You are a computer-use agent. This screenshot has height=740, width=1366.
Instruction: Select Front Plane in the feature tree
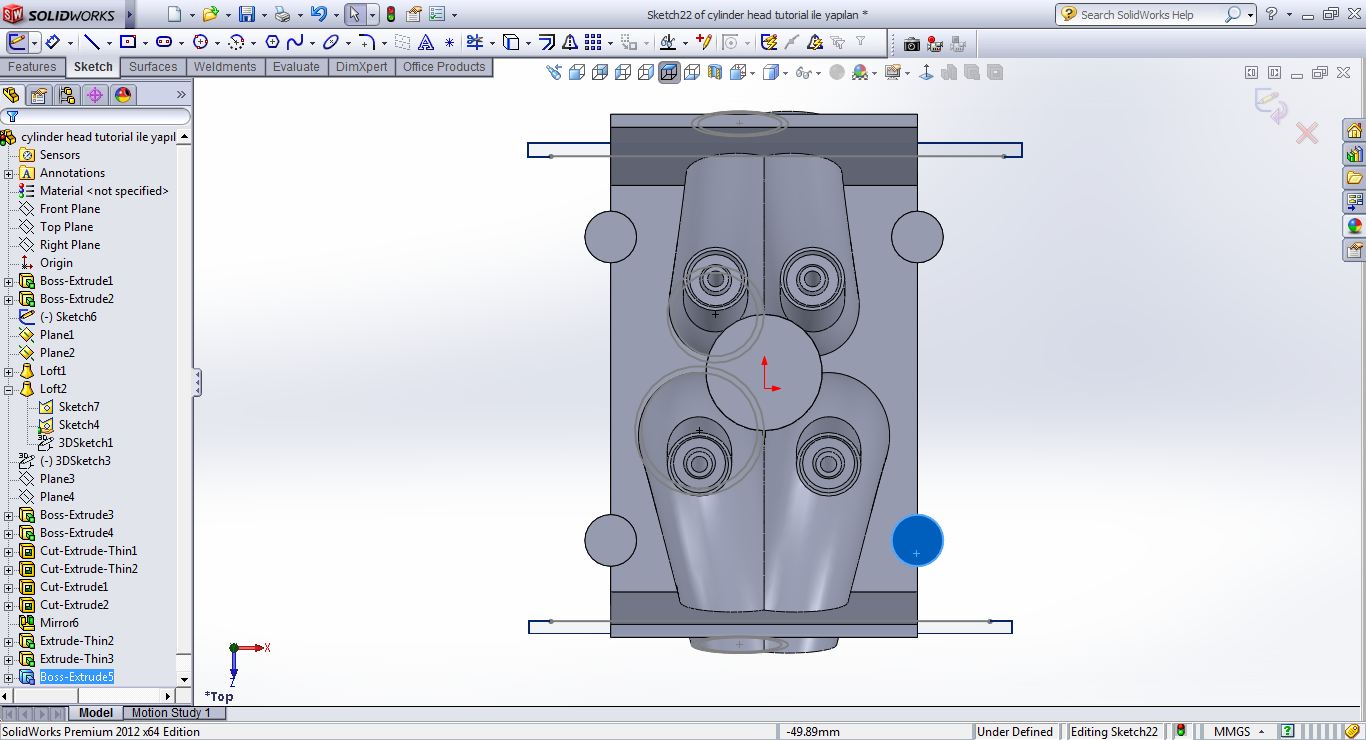click(x=69, y=209)
